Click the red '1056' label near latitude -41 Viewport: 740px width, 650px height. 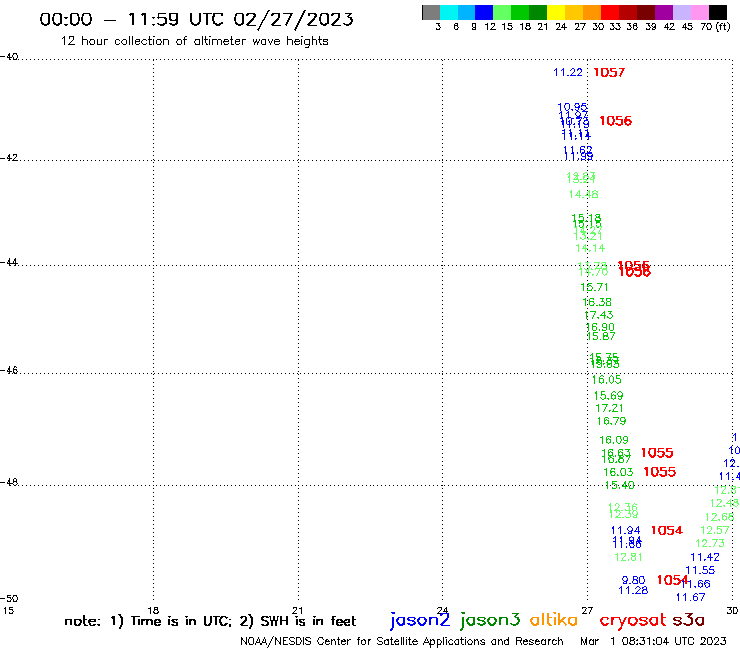pos(615,121)
